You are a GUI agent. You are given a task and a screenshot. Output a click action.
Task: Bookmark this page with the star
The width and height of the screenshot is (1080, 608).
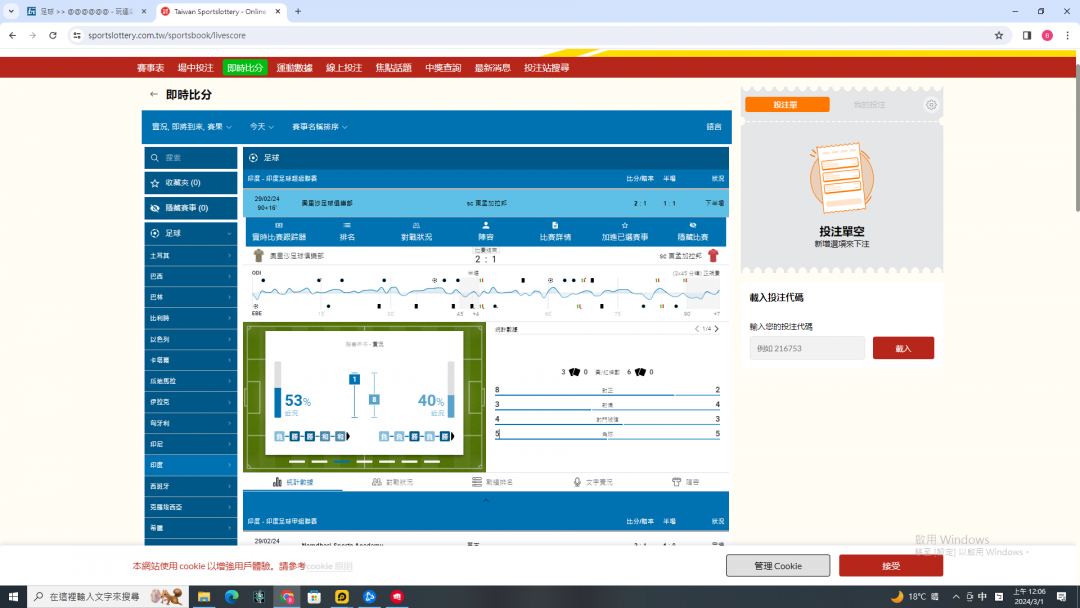point(999,35)
